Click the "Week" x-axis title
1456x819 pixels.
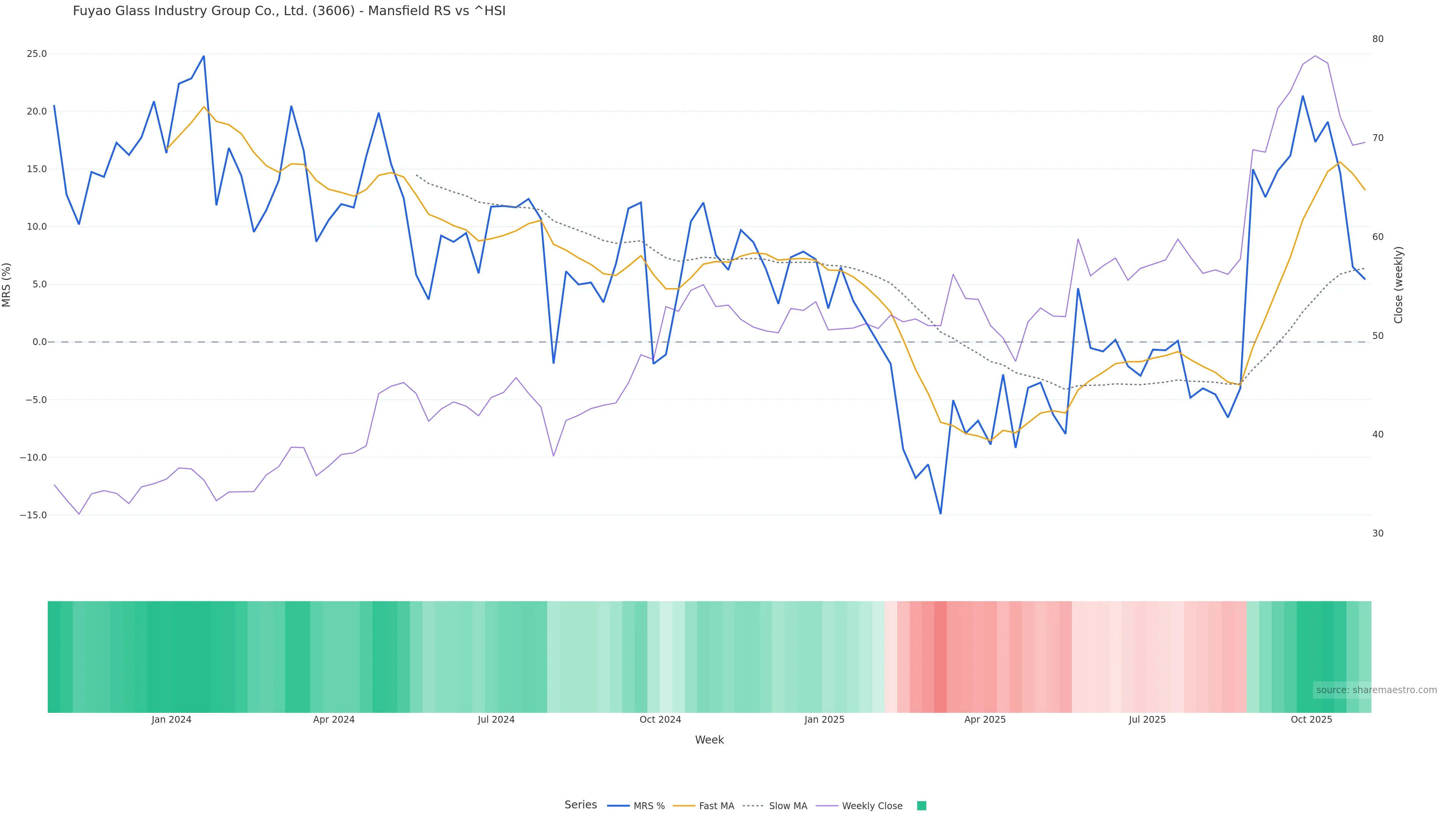tap(709, 740)
